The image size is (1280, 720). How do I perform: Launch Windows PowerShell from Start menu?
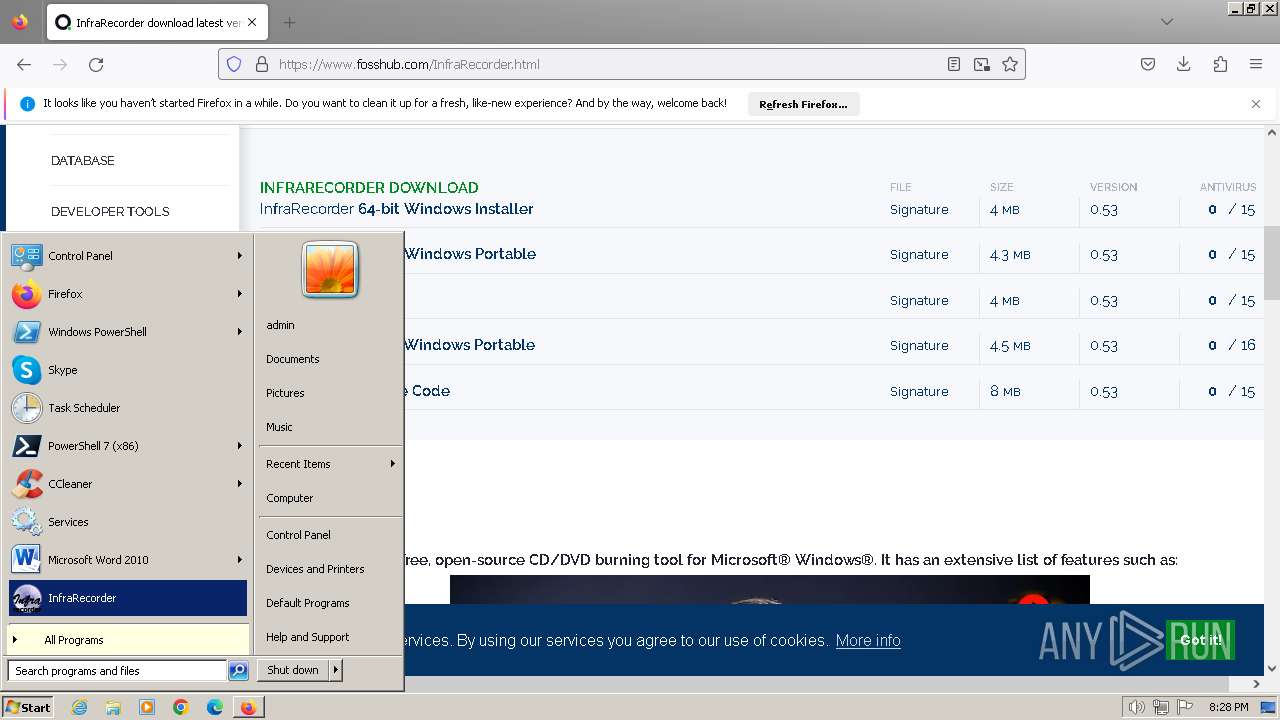point(127,332)
